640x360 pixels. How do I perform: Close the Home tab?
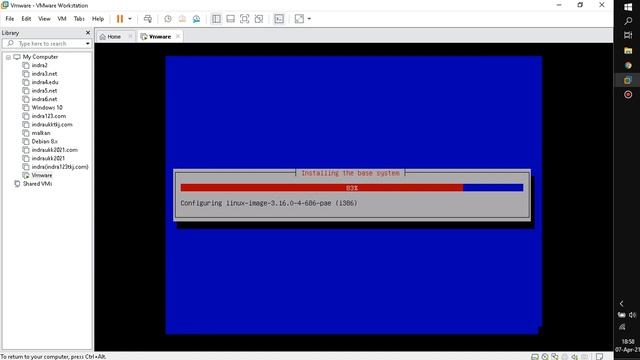click(130, 36)
